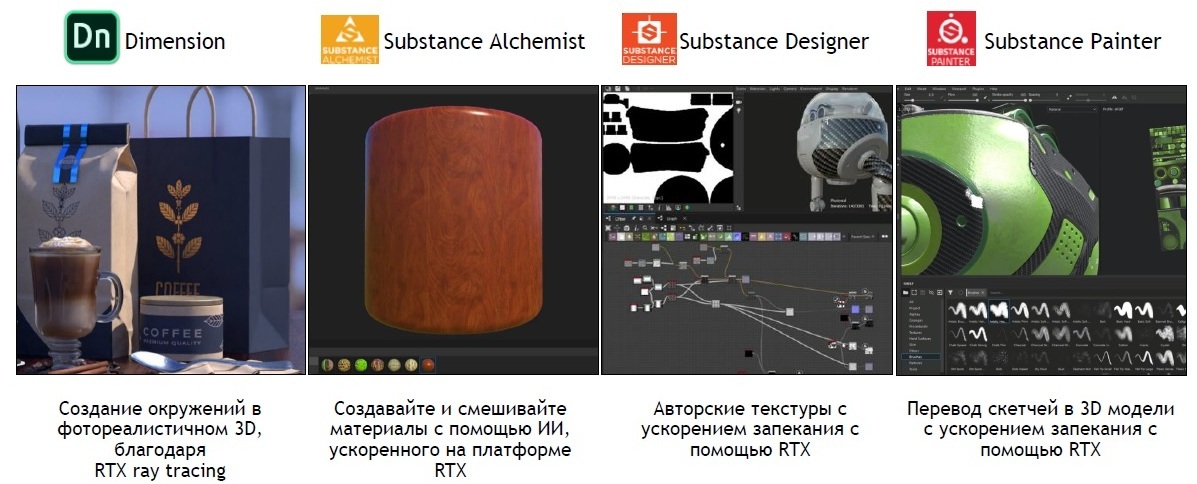Select the green material sphere in Alchemist

coord(361,364)
